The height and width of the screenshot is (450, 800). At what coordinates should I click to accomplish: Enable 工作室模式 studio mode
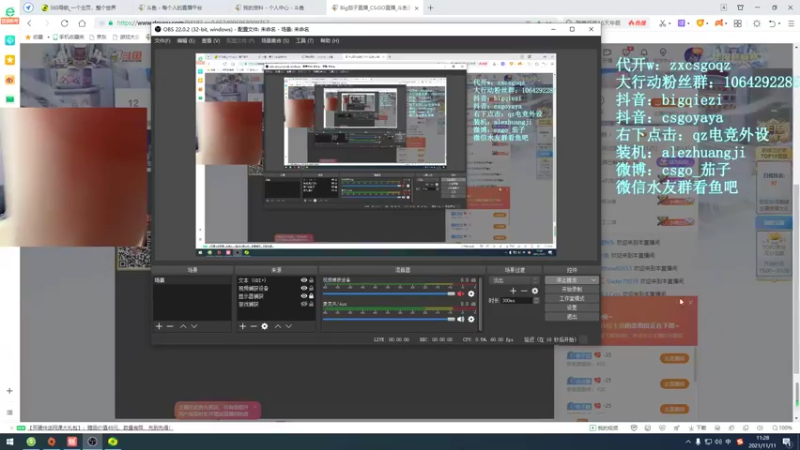coord(571,298)
